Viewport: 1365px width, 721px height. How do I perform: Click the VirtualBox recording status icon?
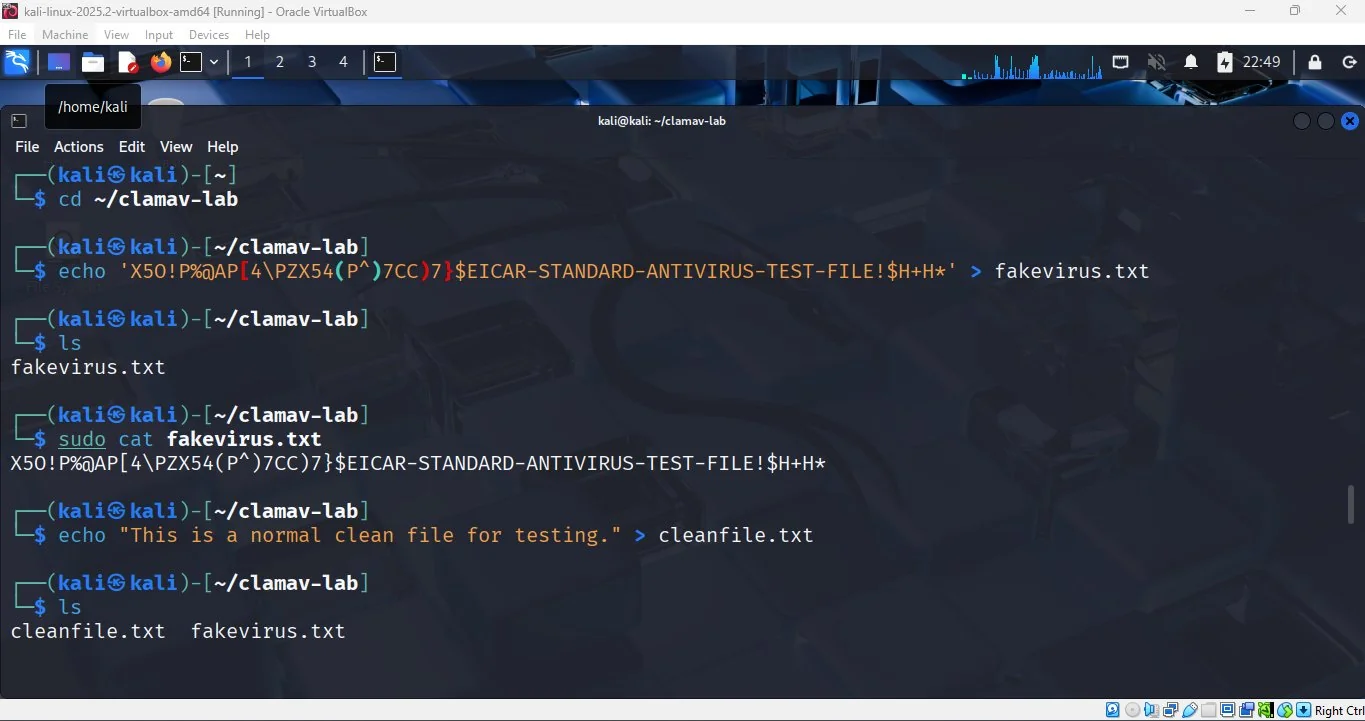1247,710
